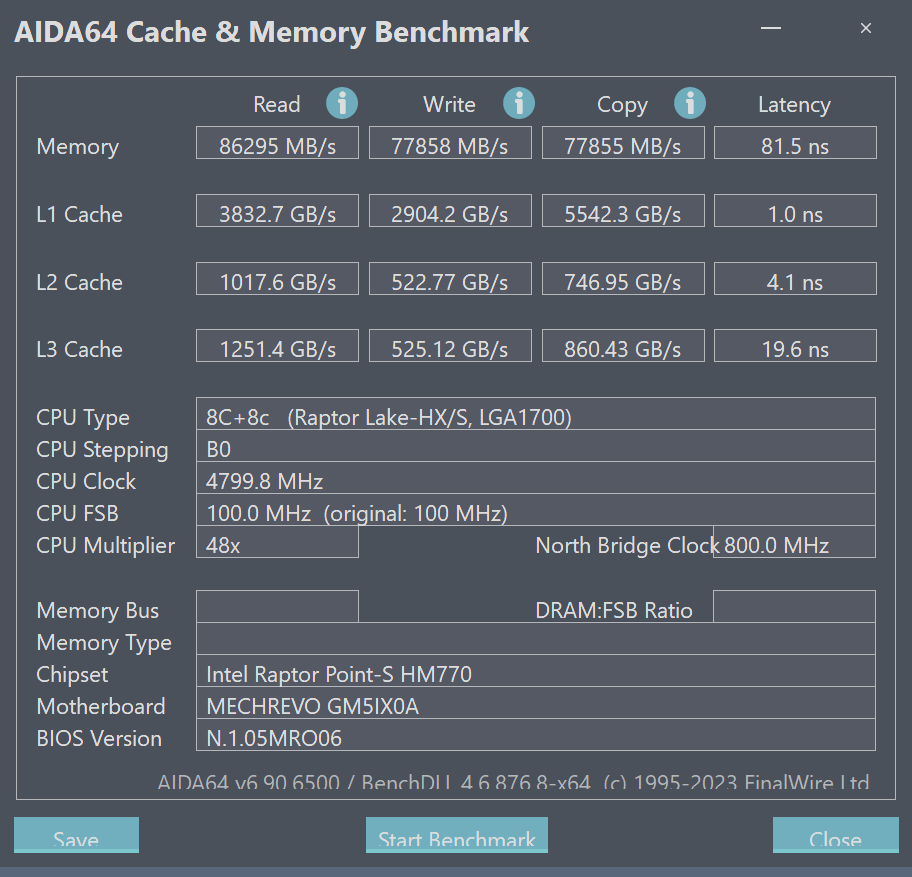This screenshot has height=877, width=912.
Task: Click the Read info icon
Action: pos(342,103)
